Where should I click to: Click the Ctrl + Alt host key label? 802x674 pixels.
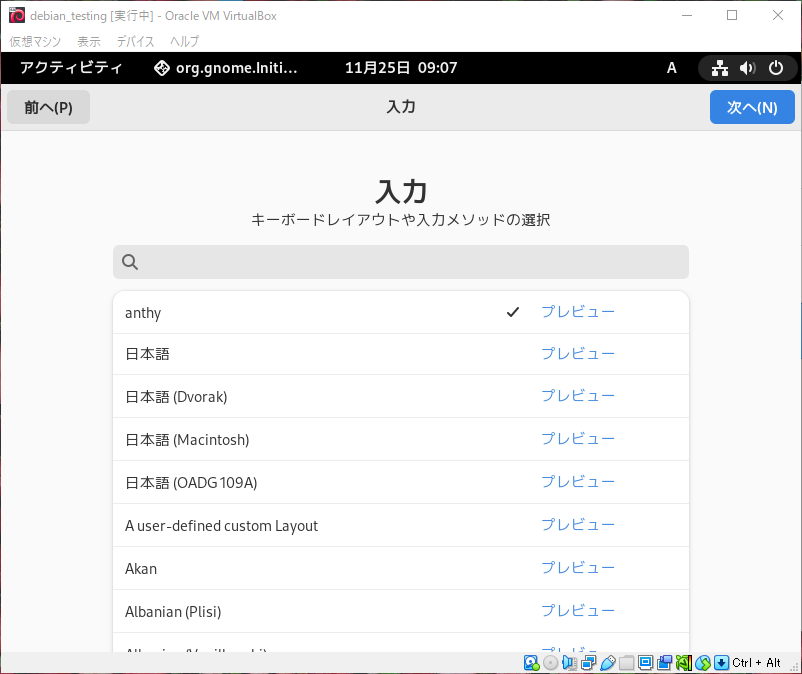click(756, 663)
